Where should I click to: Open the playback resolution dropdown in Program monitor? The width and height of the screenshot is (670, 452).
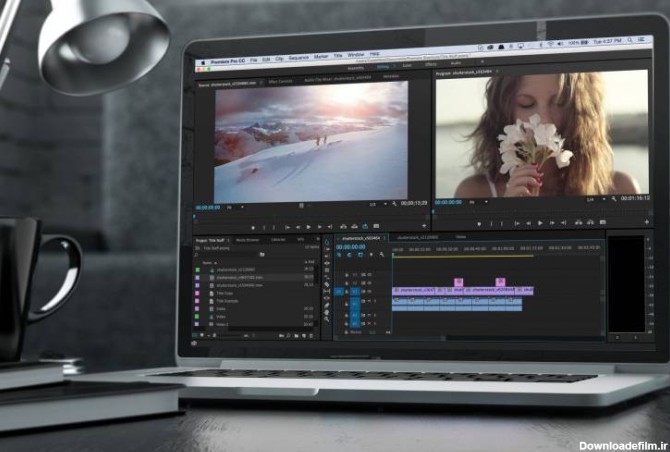coord(591,201)
